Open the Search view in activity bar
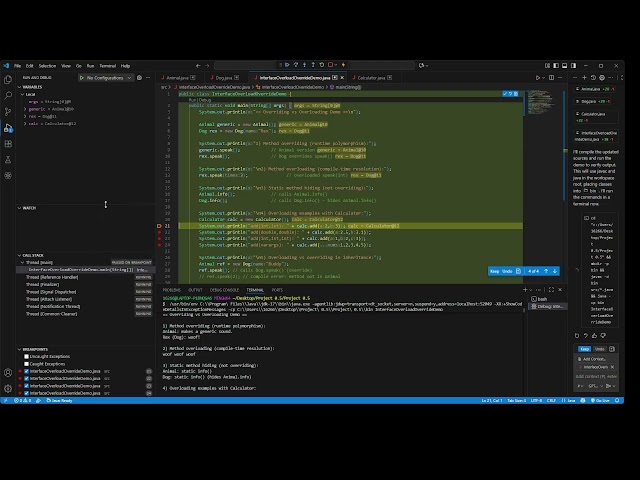Image resolution: width=640 pixels, height=480 pixels. (x=7, y=94)
